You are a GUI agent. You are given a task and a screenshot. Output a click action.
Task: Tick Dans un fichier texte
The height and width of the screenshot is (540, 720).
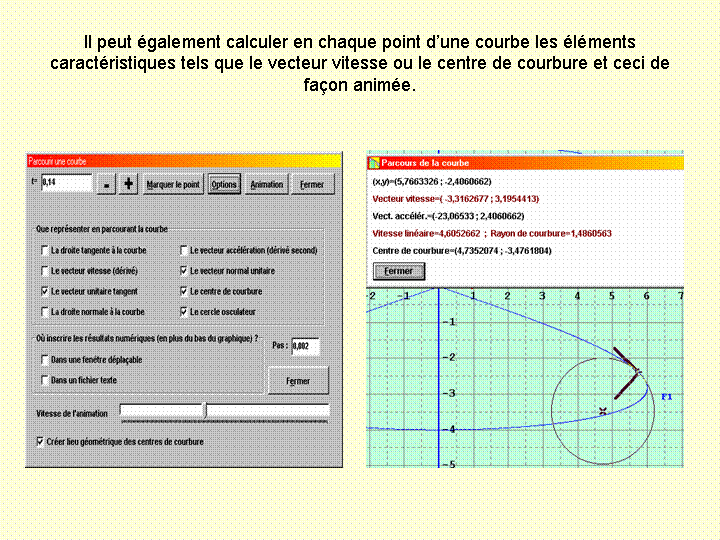44,380
